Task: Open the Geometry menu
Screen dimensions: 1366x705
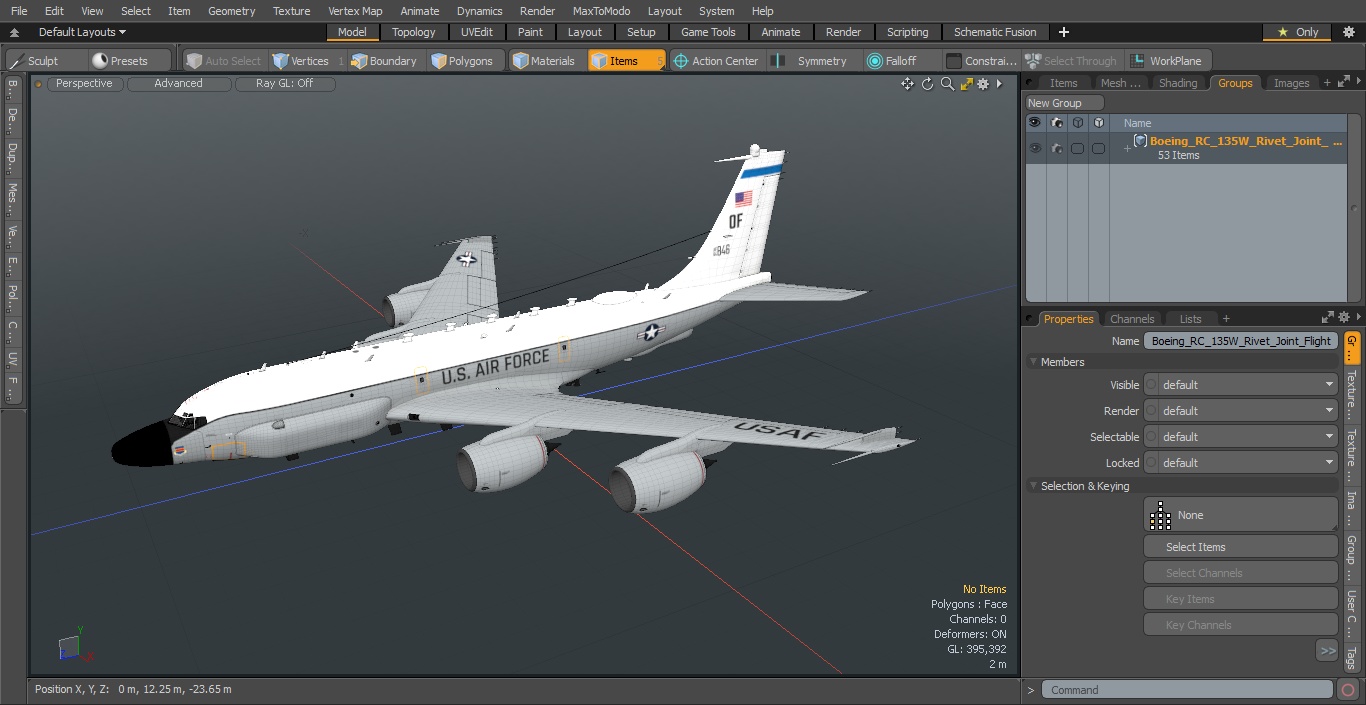Action: (231, 11)
